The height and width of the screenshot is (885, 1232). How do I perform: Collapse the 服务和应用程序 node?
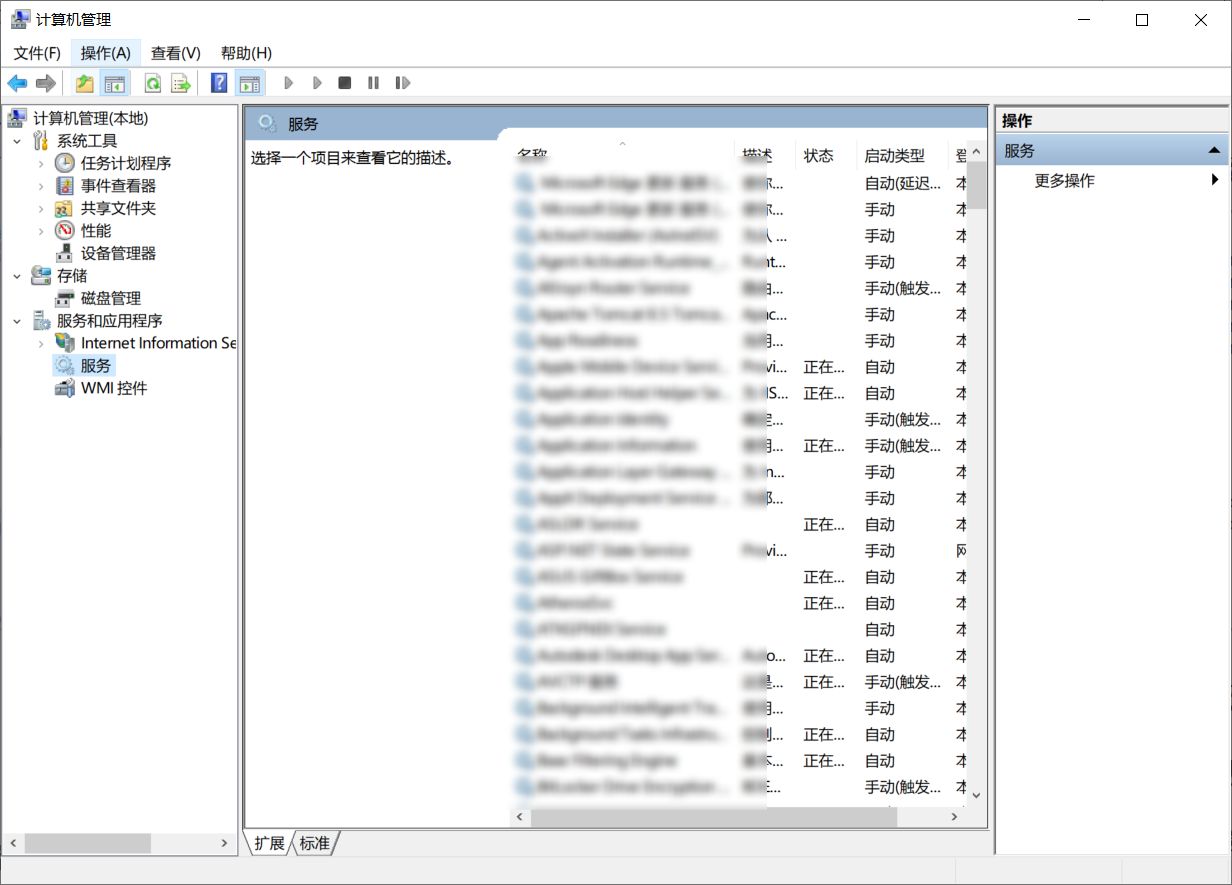click(17, 321)
